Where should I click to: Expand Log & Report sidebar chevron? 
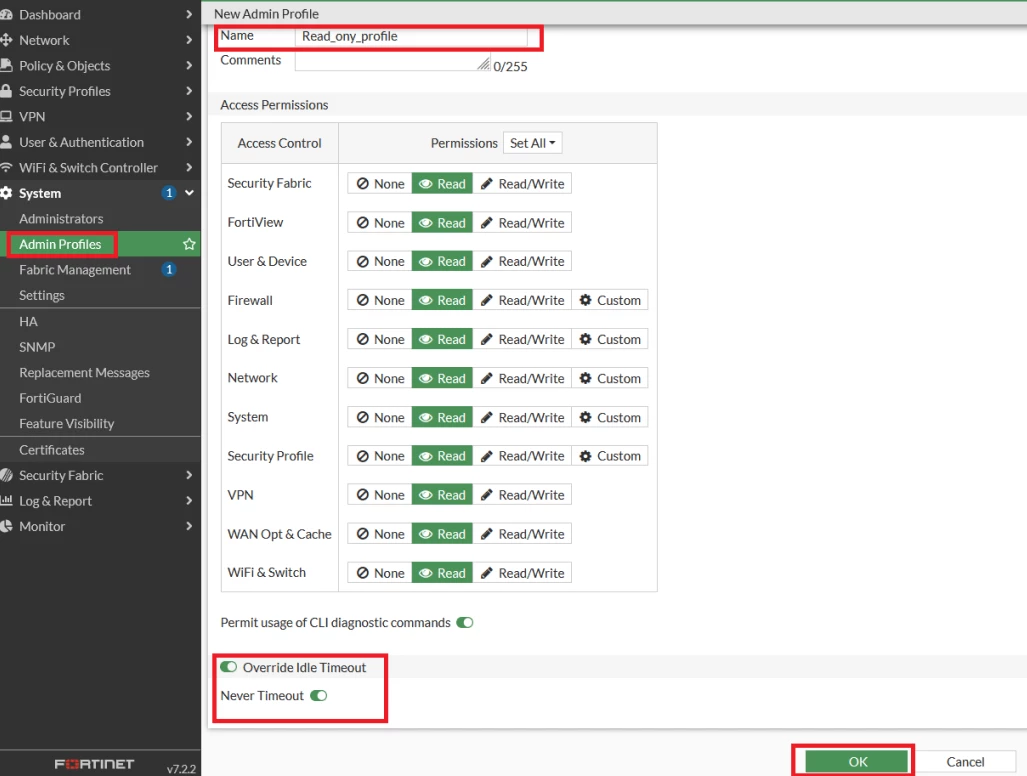189,501
